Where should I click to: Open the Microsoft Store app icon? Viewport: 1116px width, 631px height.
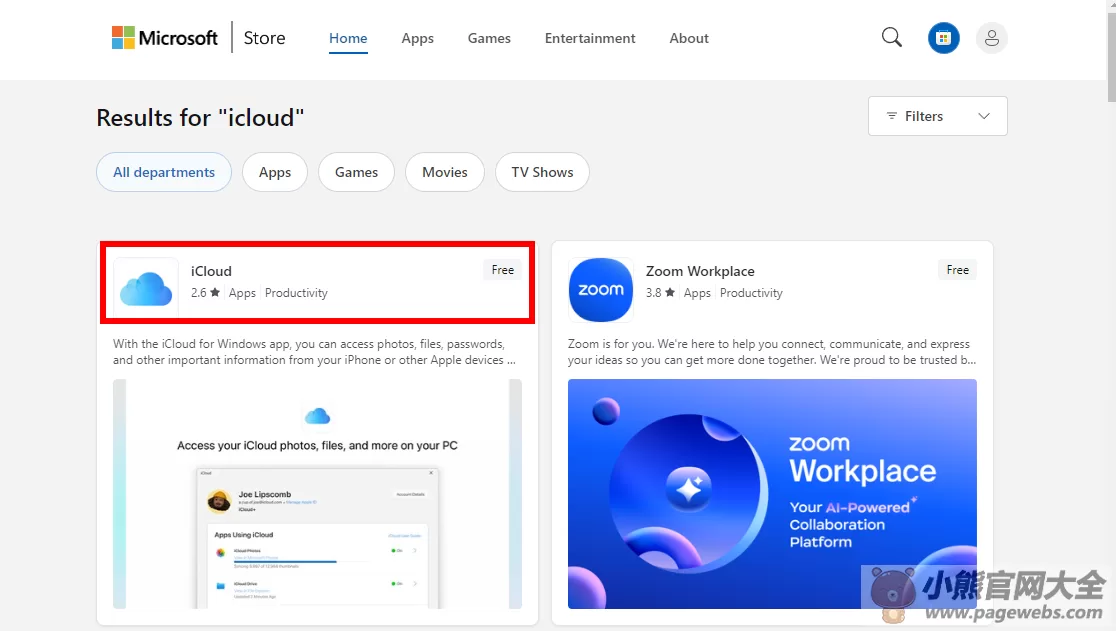click(x=943, y=38)
